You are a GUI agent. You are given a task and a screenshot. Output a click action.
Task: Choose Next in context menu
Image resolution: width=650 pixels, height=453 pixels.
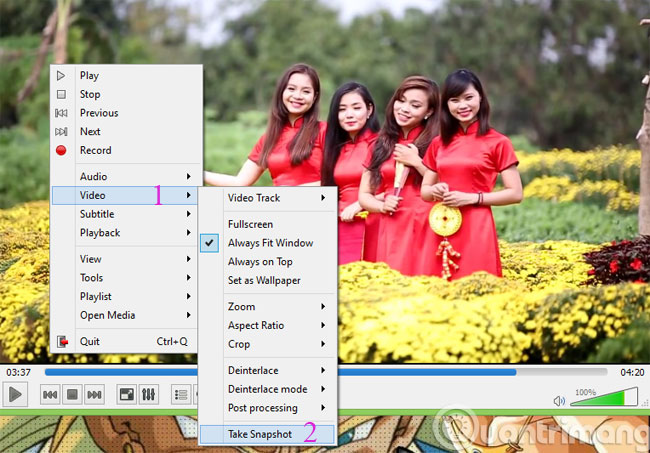(90, 131)
